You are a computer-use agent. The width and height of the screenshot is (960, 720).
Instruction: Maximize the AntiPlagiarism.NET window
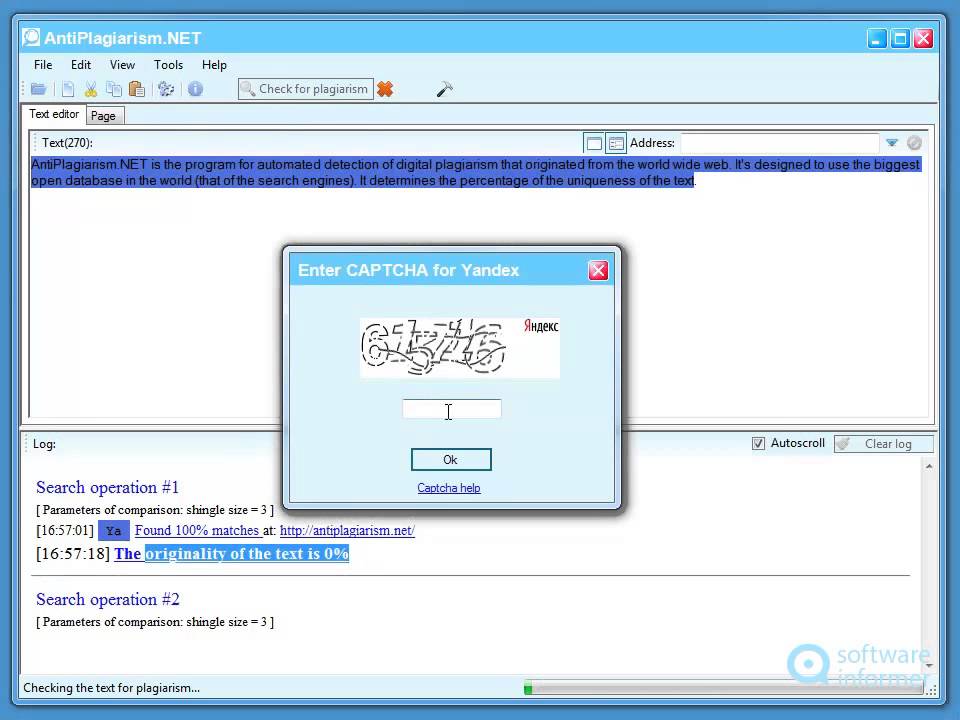pyautogui.click(x=900, y=39)
